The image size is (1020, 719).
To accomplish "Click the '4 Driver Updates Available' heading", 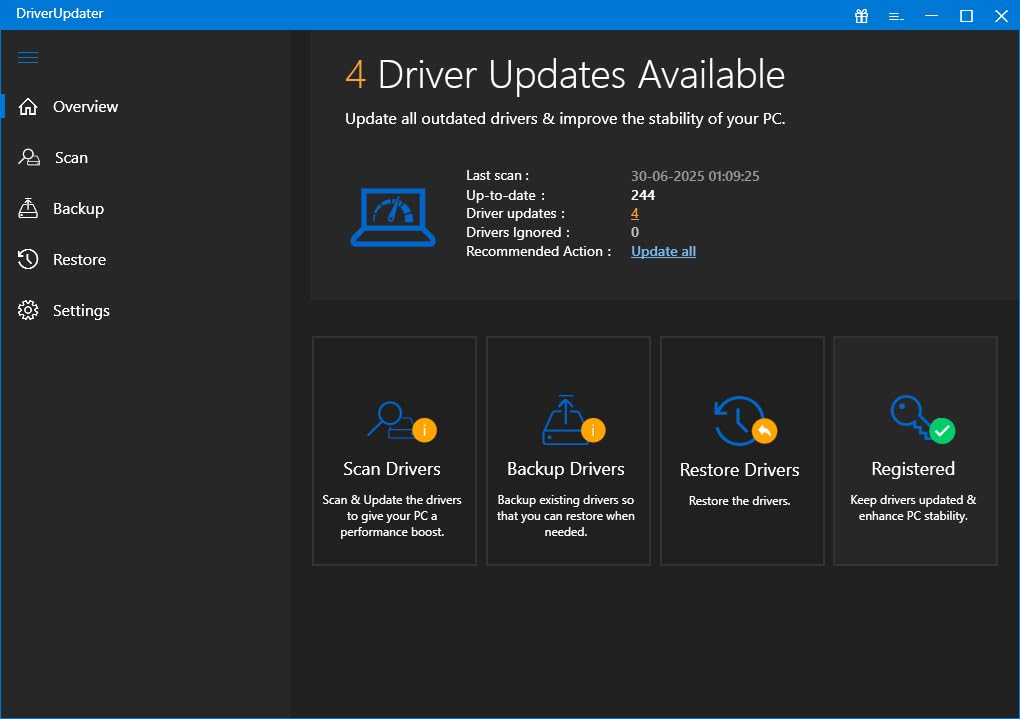I will (565, 74).
